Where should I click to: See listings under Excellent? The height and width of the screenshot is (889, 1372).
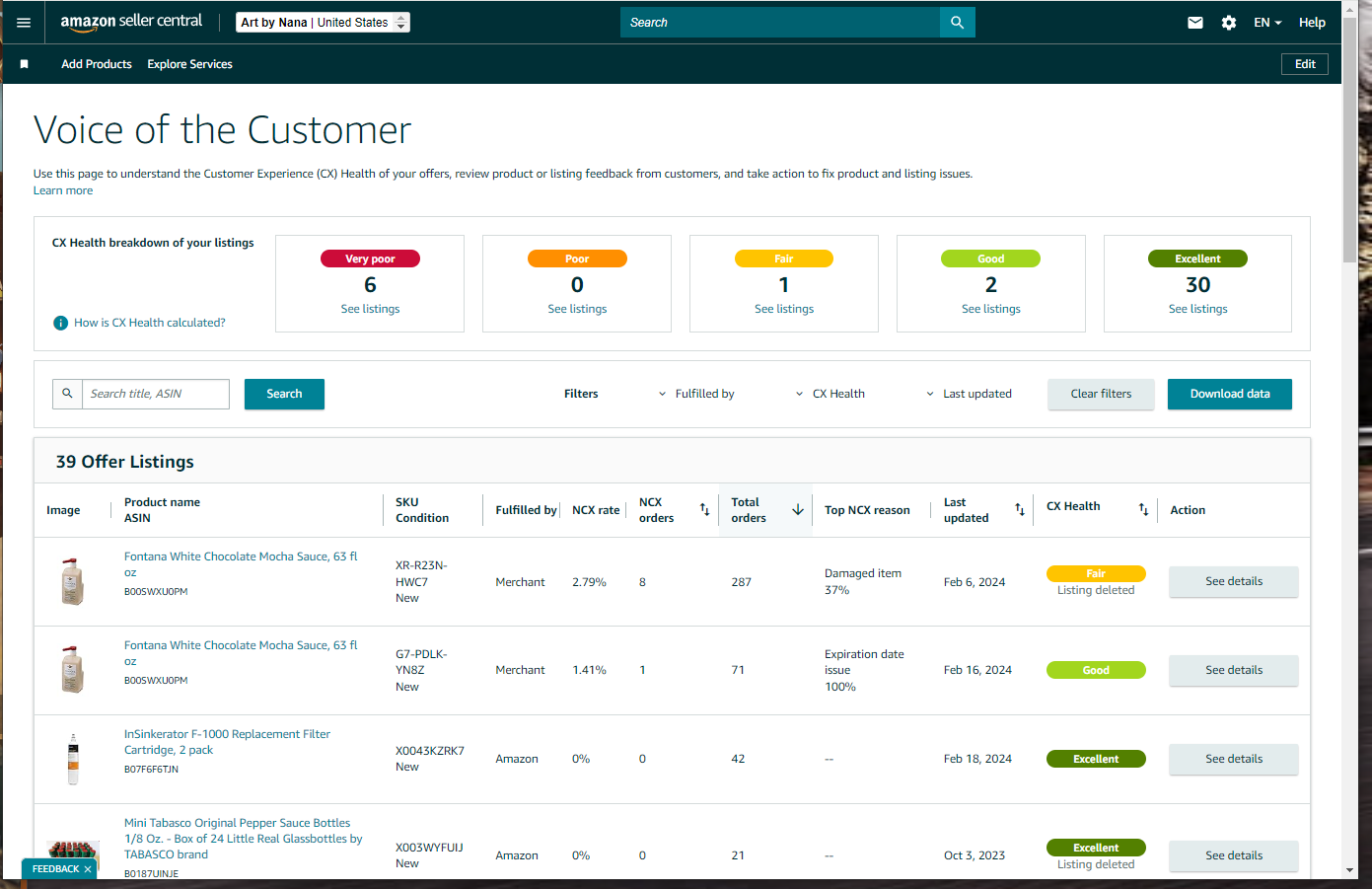(1198, 309)
